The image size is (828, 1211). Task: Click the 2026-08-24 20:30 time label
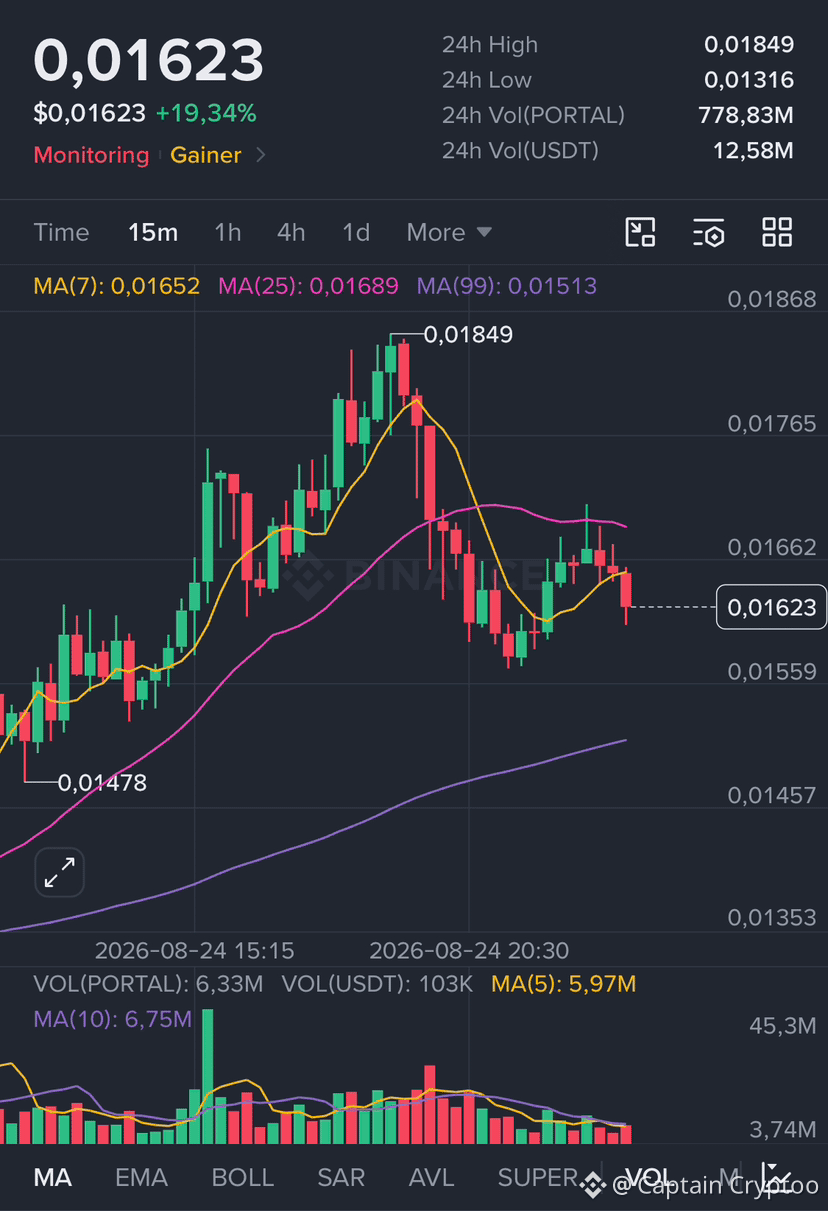pyautogui.click(x=469, y=950)
